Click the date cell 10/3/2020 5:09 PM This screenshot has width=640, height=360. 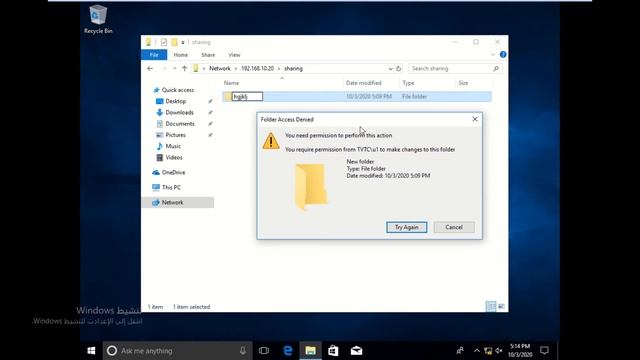[x=369, y=97]
